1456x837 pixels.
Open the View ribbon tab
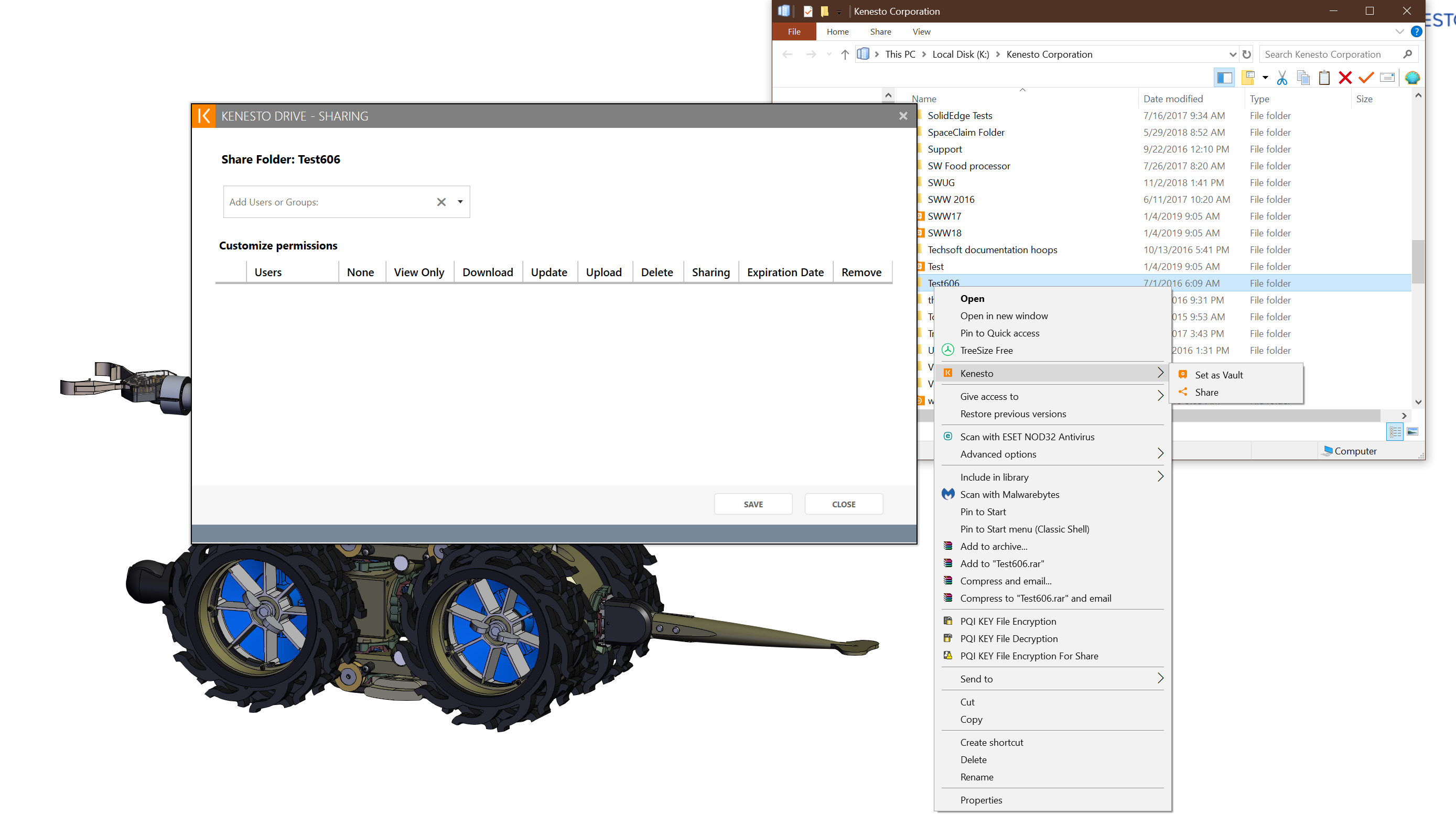coord(921,31)
